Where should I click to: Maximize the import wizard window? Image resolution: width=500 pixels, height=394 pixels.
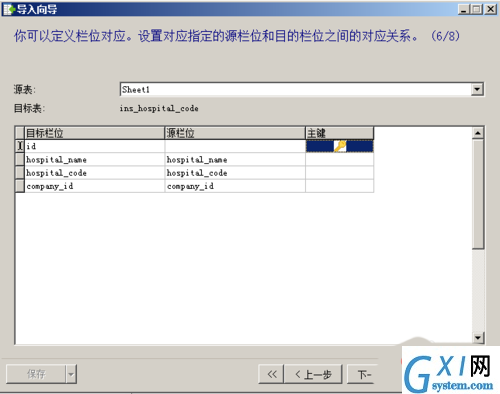(476, 9)
